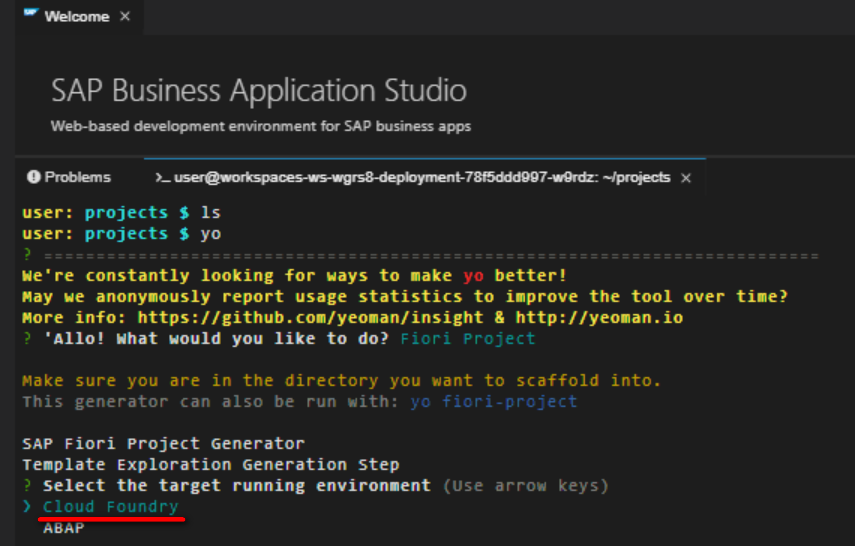The image size is (855, 546).
Task: Click 'Template Exploration Generation Step' line
Action: [210, 465]
